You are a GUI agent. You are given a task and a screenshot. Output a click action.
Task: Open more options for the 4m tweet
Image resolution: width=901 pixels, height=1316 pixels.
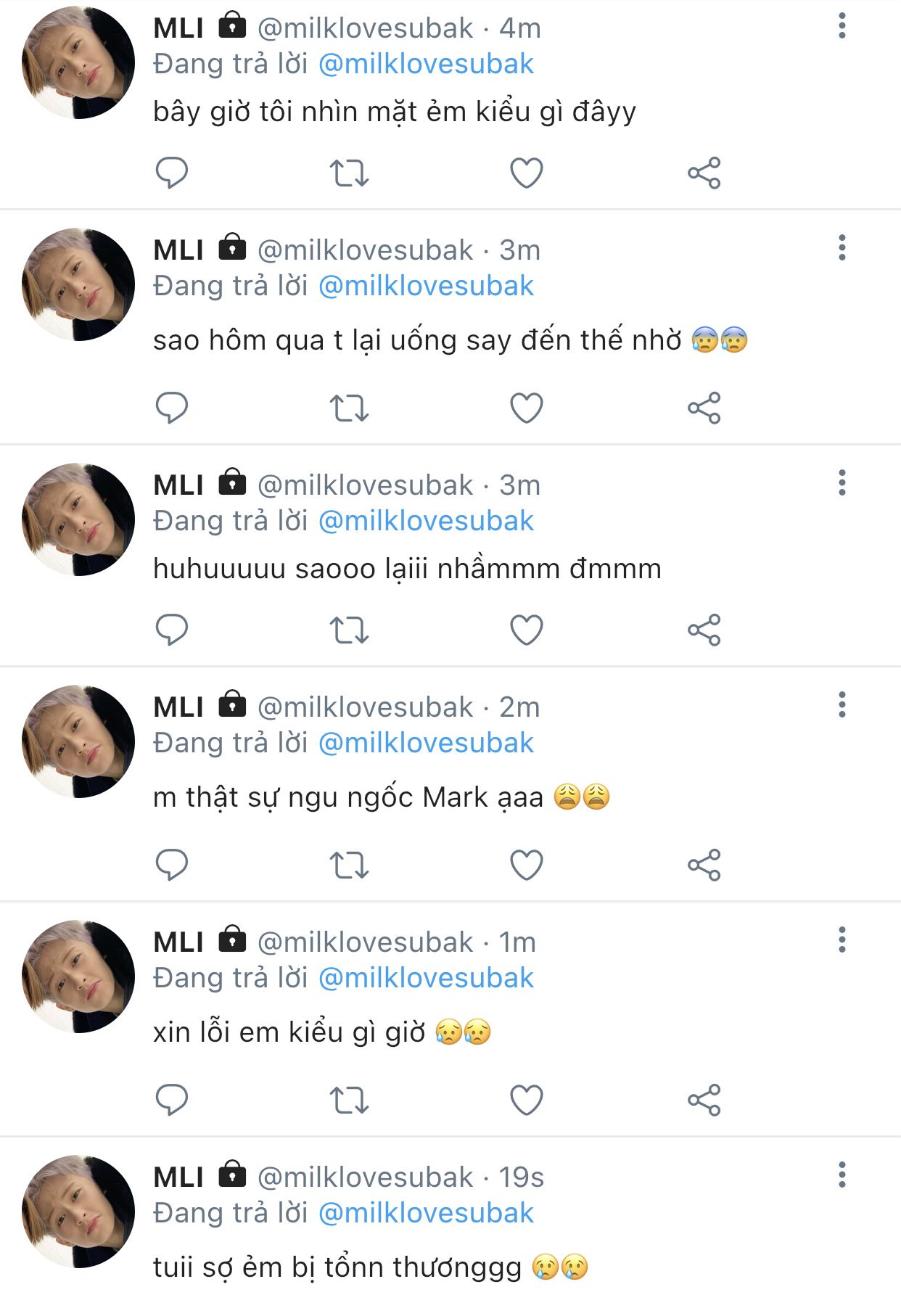pos(842,26)
